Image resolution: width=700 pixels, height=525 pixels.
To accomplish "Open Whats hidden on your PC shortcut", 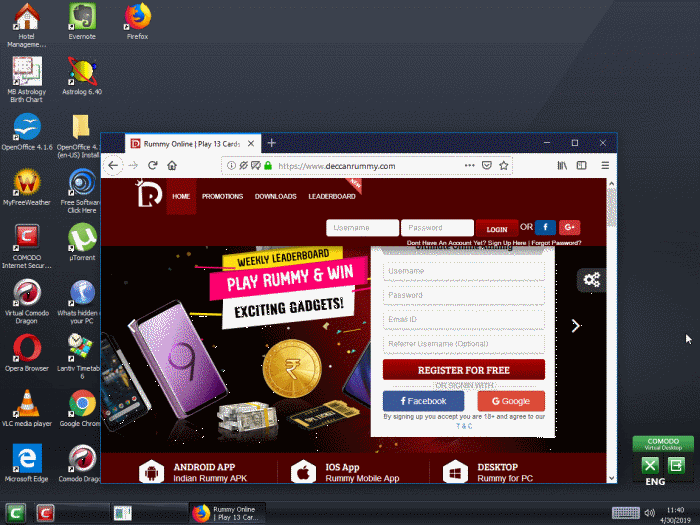I will pos(78,302).
